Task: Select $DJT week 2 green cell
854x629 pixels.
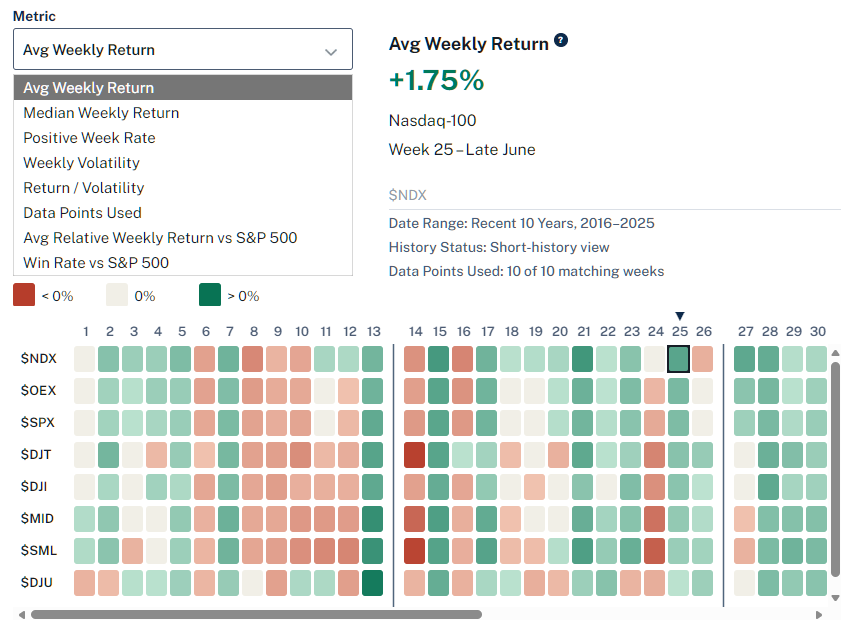Action: 108,455
